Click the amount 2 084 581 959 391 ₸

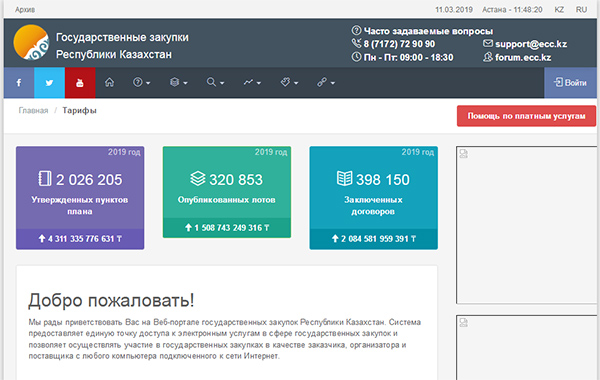pyautogui.click(x=378, y=239)
